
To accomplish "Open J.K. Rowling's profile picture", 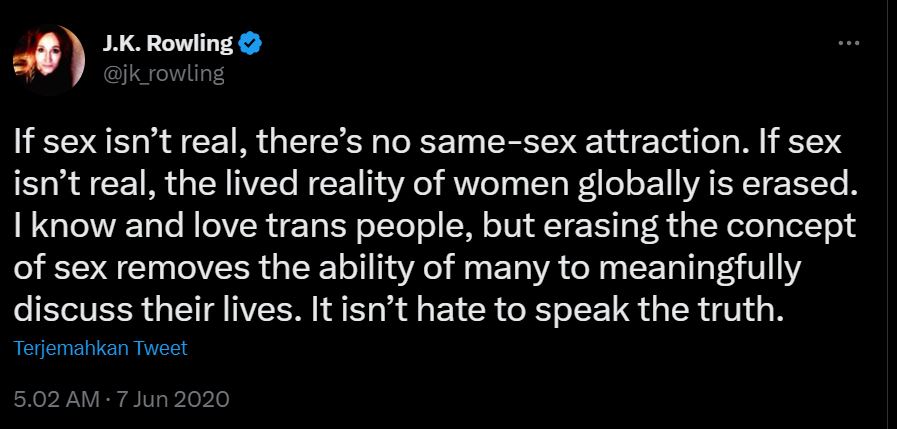I will [x=48, y=59].
